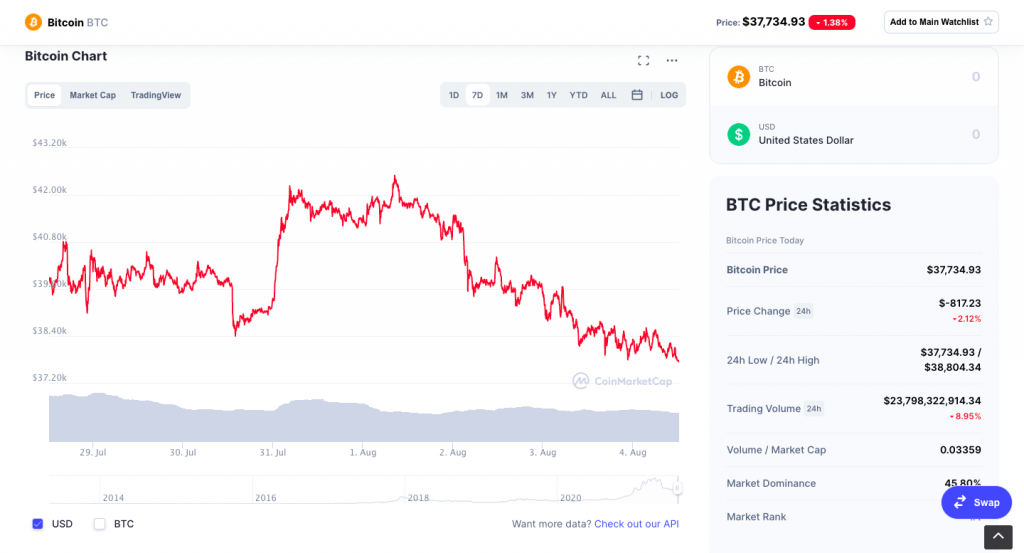Click the -2.12% price change percentage
1024x553 pixels.
pos(966,319)
